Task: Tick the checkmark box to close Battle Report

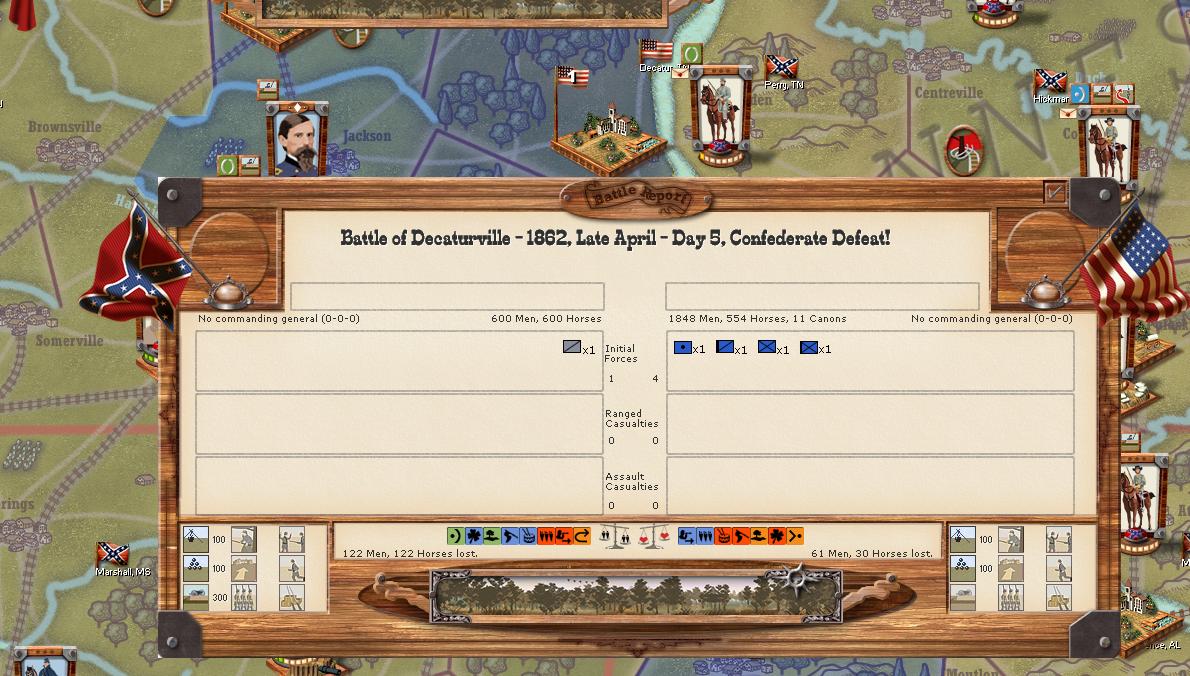Action: click(1054, 192)
